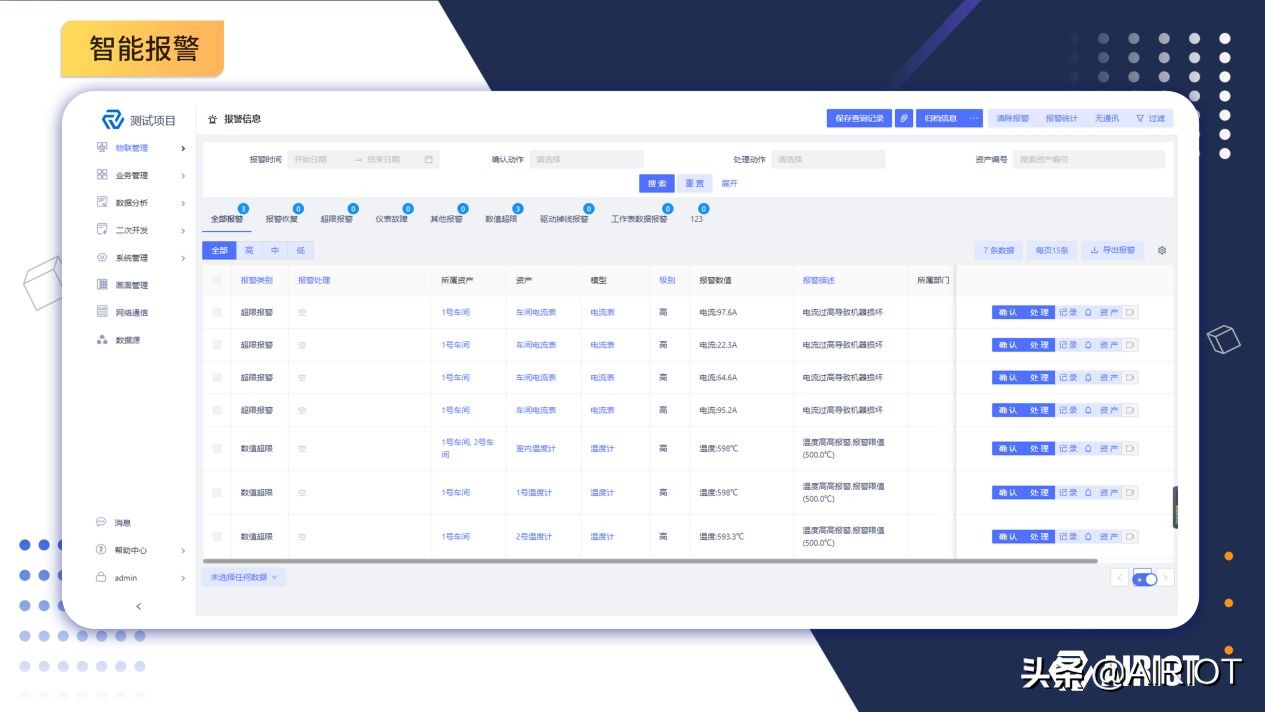Click the 搜索 search button
Screen dimensions: 1265x712
tap(657, 183)
